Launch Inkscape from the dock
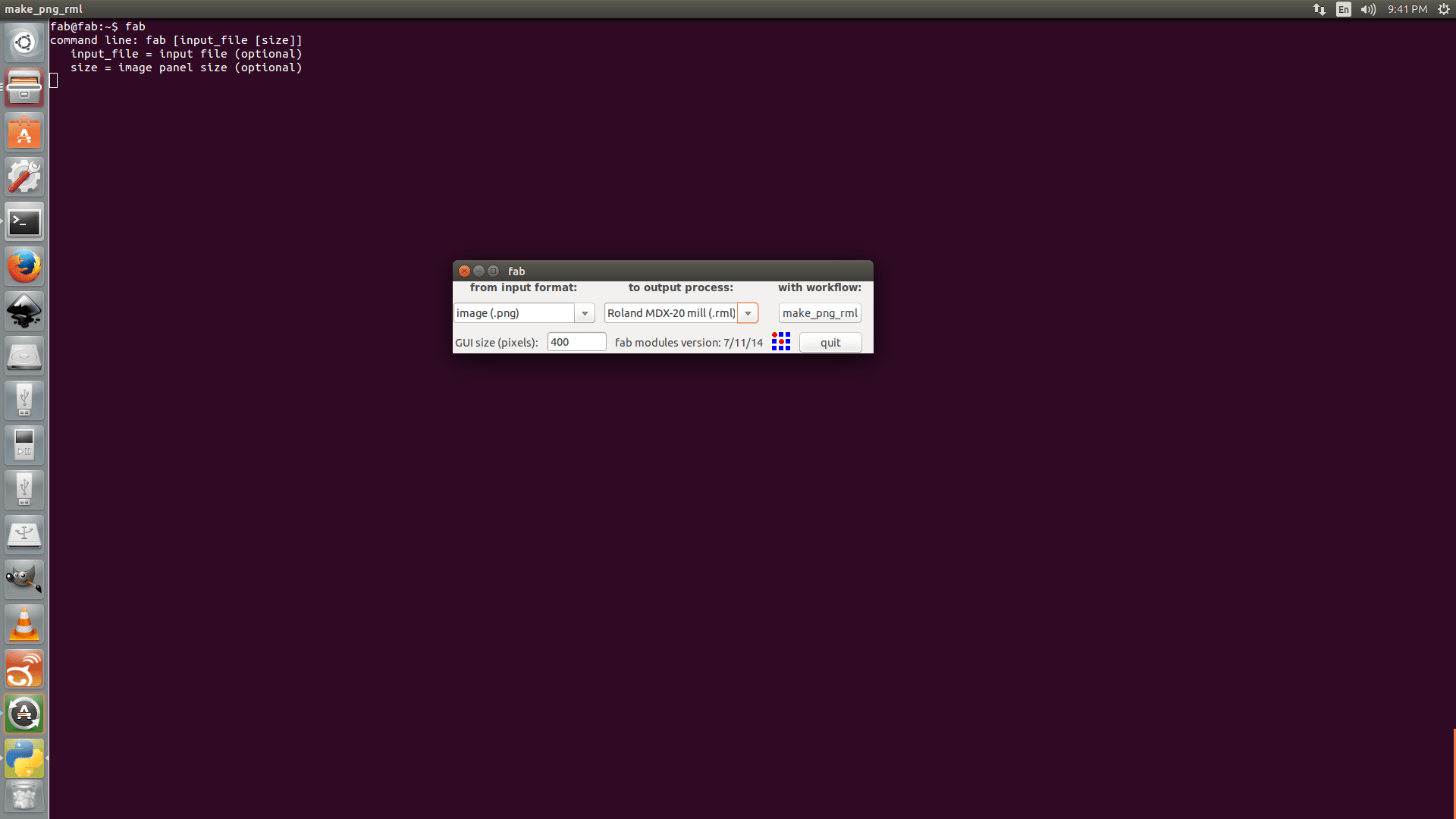 24,312
